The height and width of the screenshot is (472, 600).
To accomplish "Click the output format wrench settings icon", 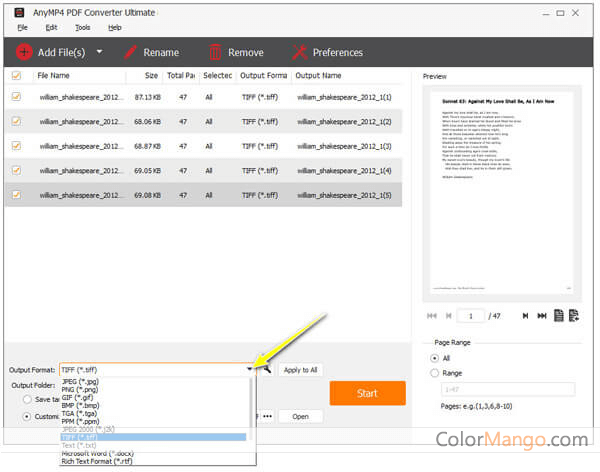I will pyautogui.click(x=267, y=370).
